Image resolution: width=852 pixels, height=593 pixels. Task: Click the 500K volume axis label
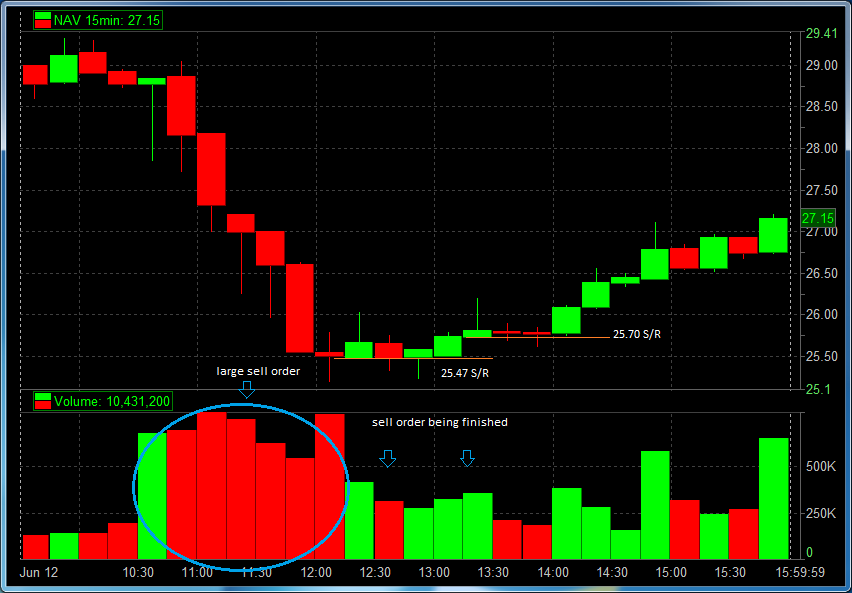click(x=820, y=467)
